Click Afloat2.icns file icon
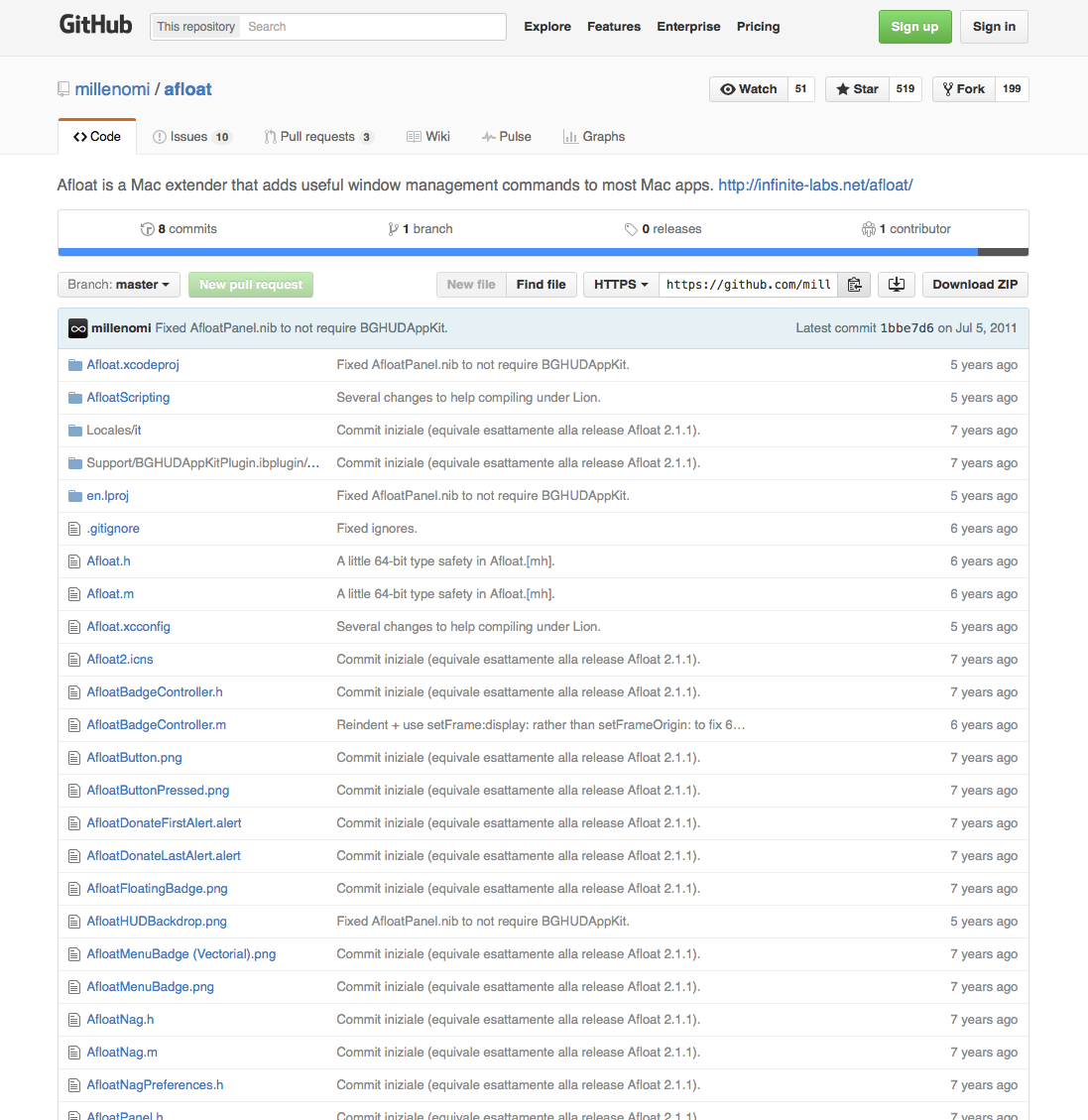Screen dimensions: 1088x1120 pos(74,660)
